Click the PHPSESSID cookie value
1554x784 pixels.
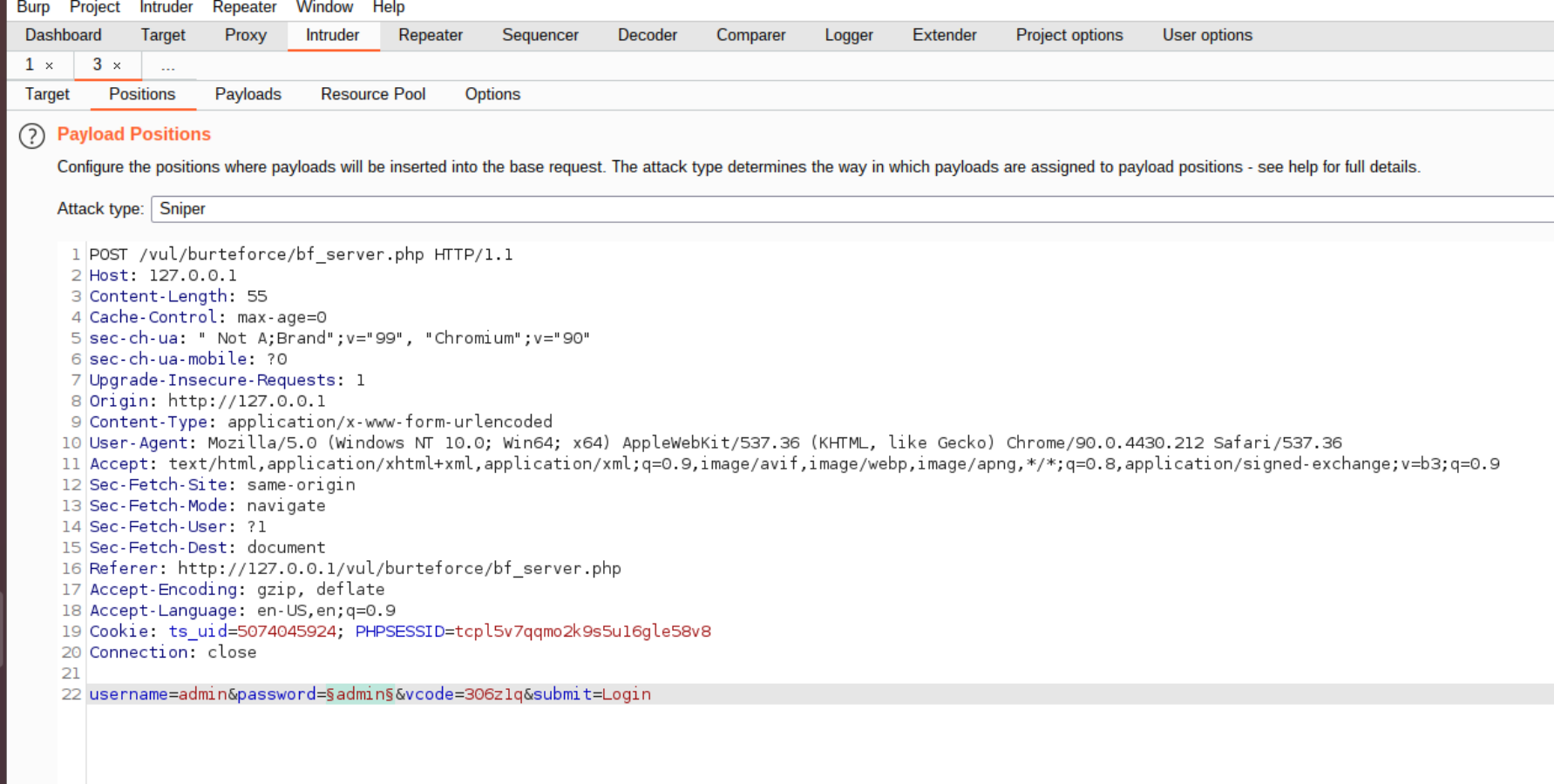point(583,631)
